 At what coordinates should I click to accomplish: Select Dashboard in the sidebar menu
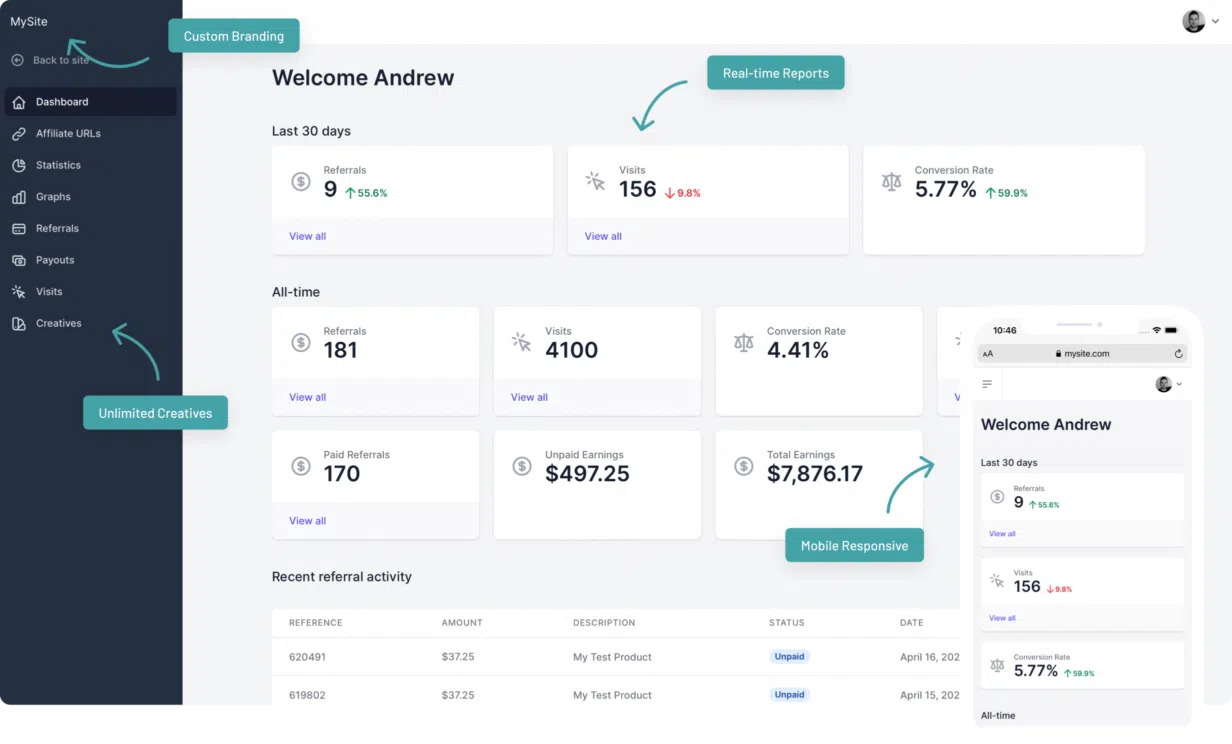60,101
